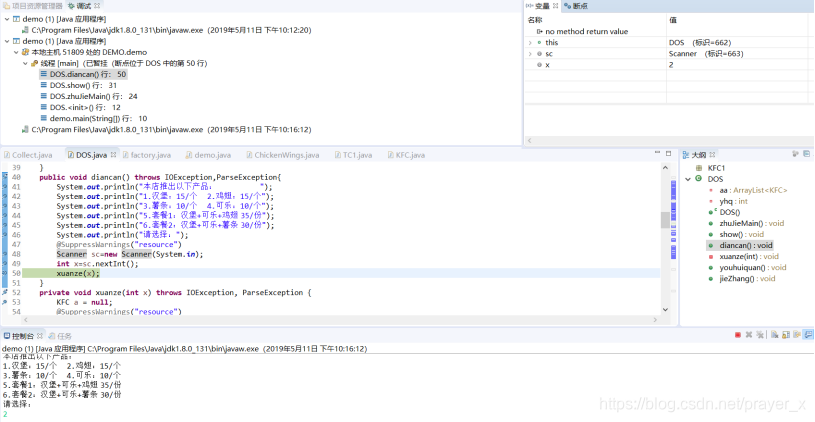Close the DOS.java editor tab

(x=113, y=155)
